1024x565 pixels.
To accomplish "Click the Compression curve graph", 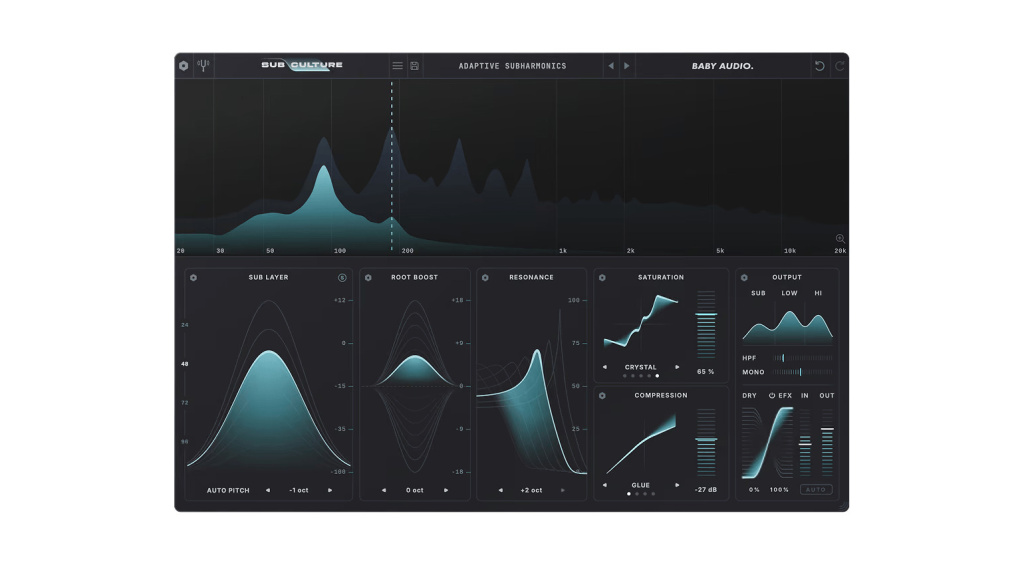I will click(641, 443).
